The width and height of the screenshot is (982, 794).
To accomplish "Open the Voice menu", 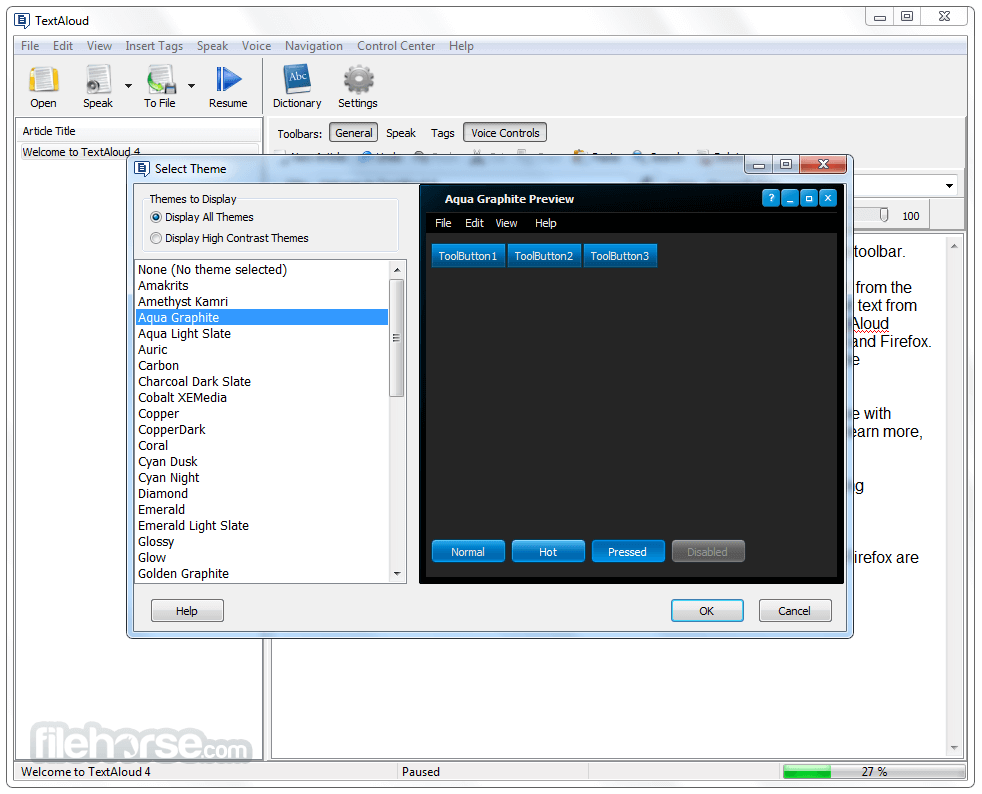I will click(256, 46).
